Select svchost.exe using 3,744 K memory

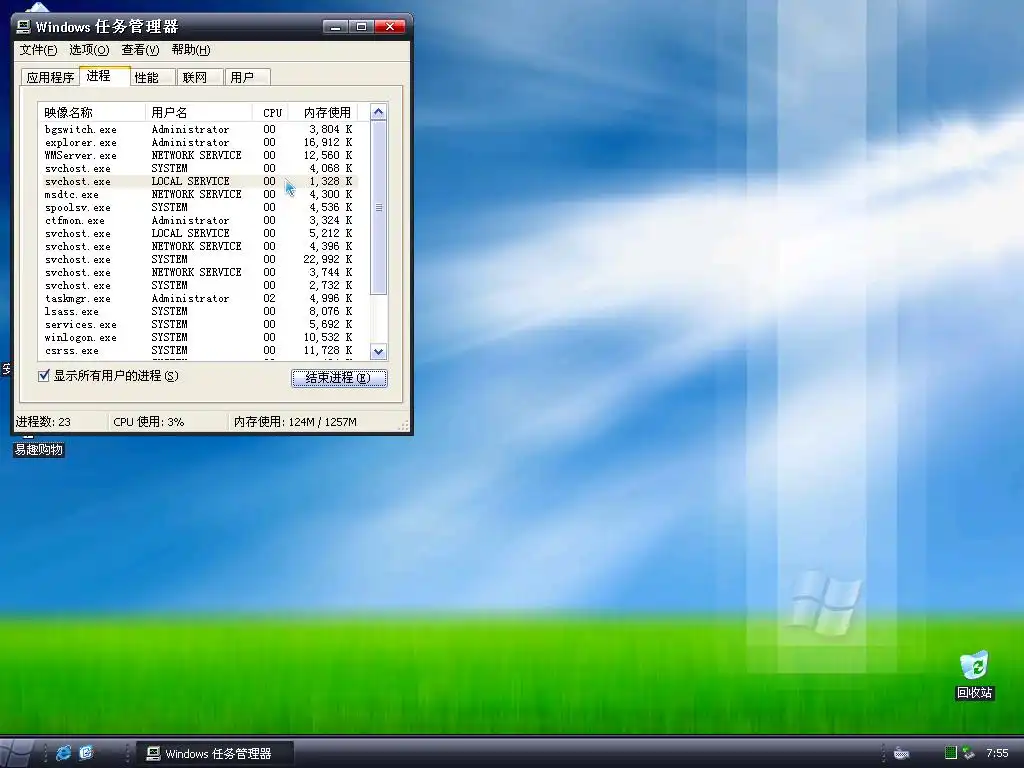coord(199,272)
